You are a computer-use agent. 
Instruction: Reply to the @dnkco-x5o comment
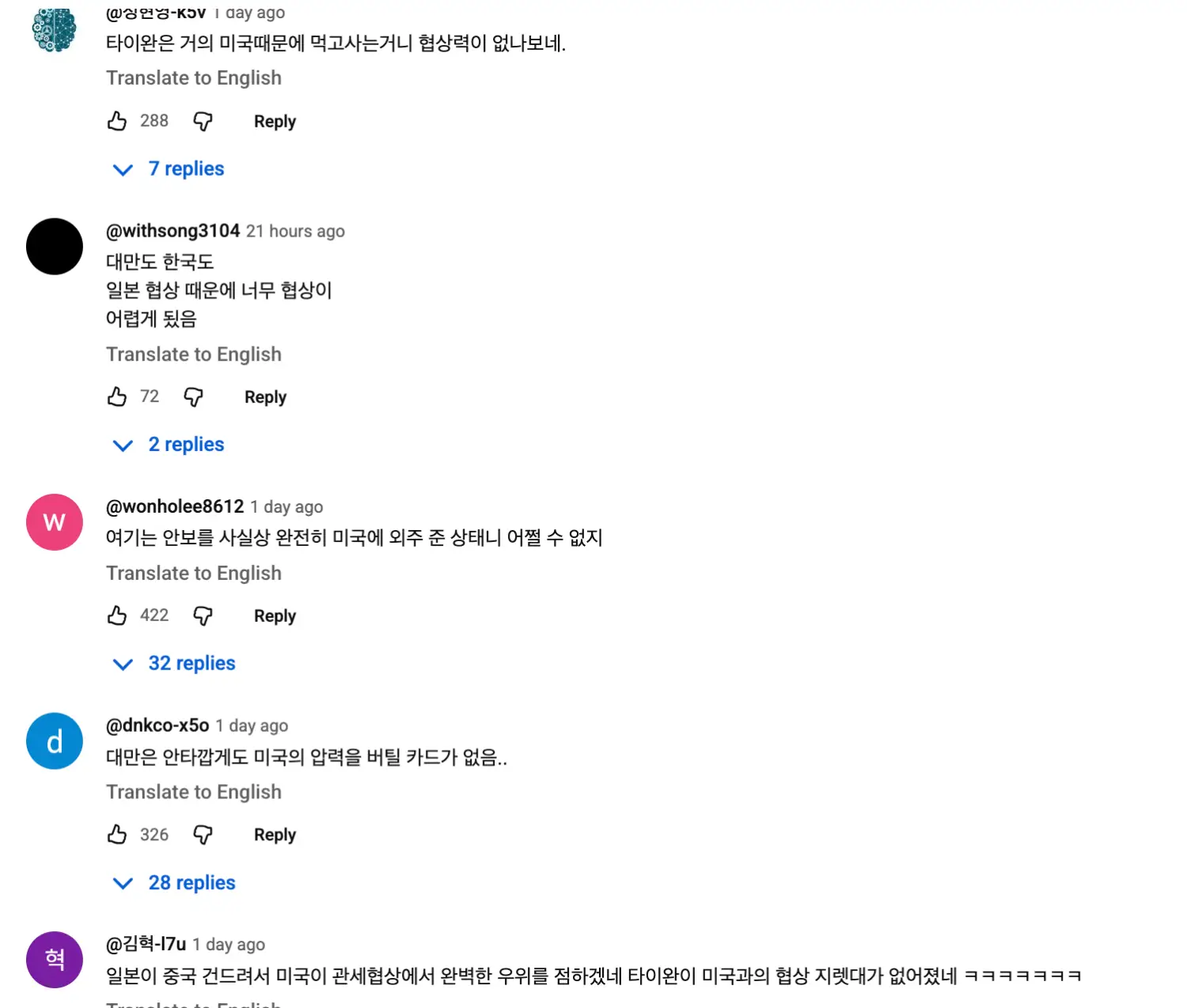[x=275, y=836]
